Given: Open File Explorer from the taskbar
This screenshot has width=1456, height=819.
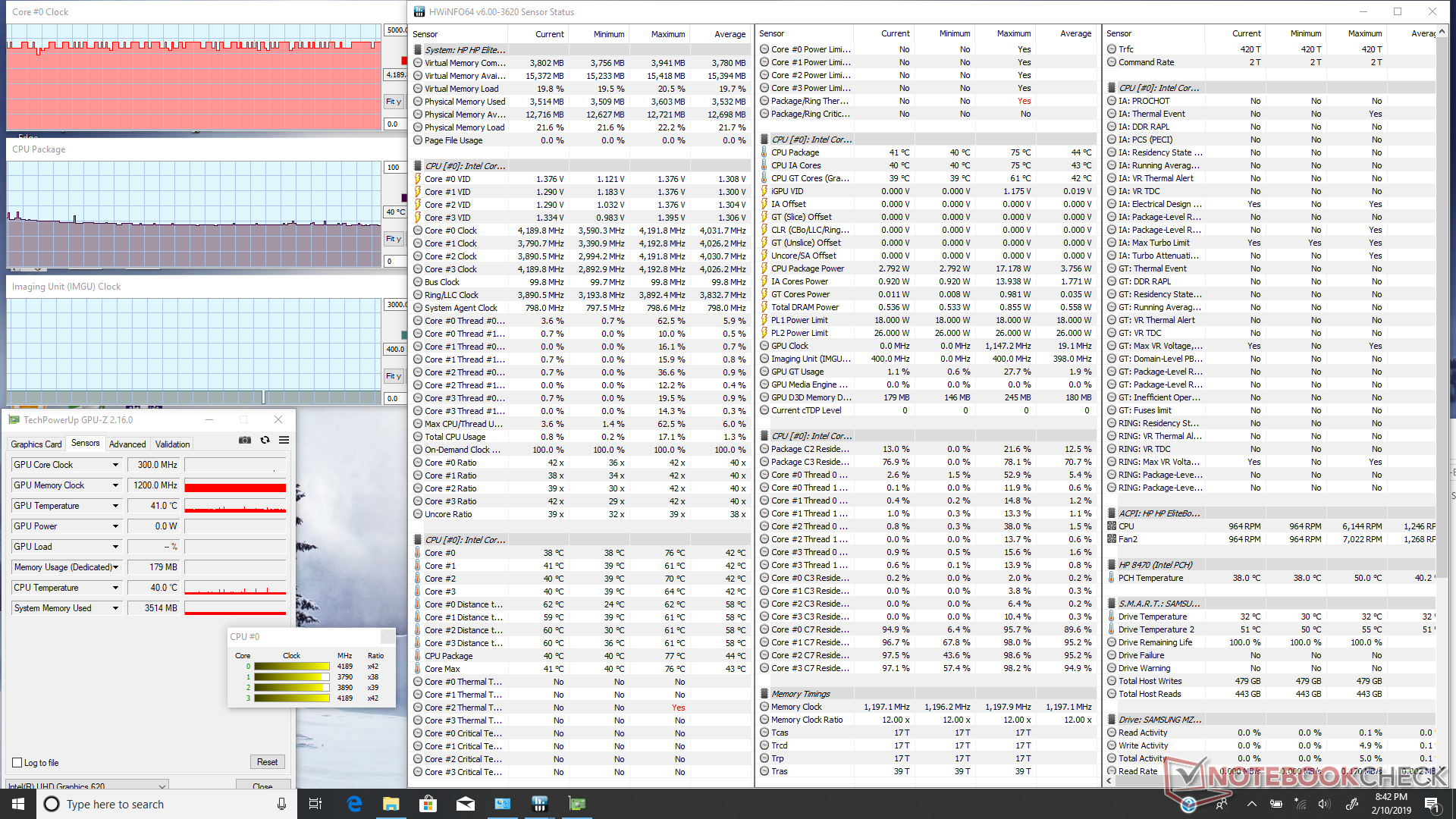Looking at the screenshot, I should 391,804.
